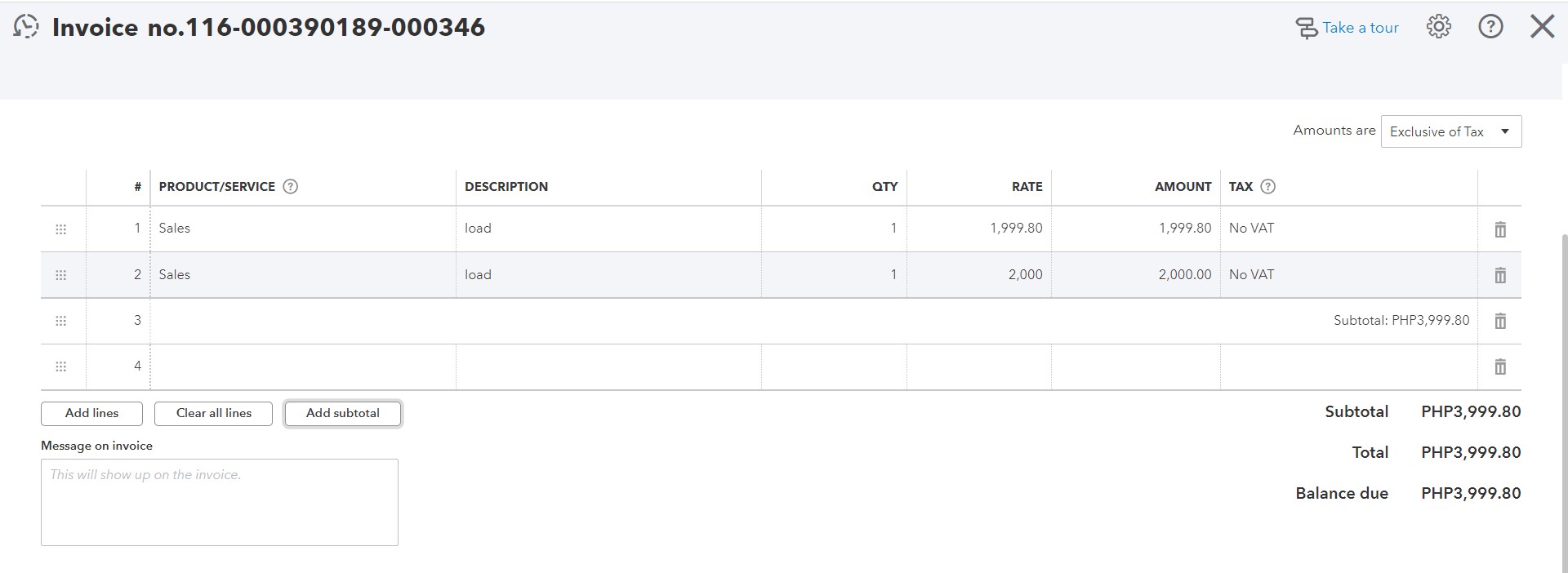Open the settings gear icon

click(1438, 27)
